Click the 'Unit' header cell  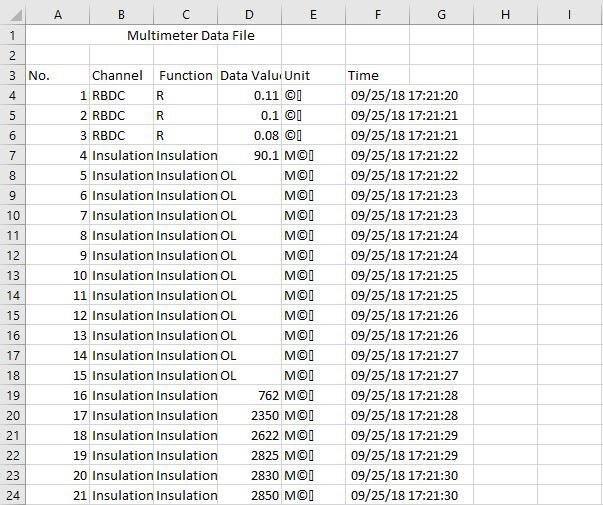coord(313,75)
